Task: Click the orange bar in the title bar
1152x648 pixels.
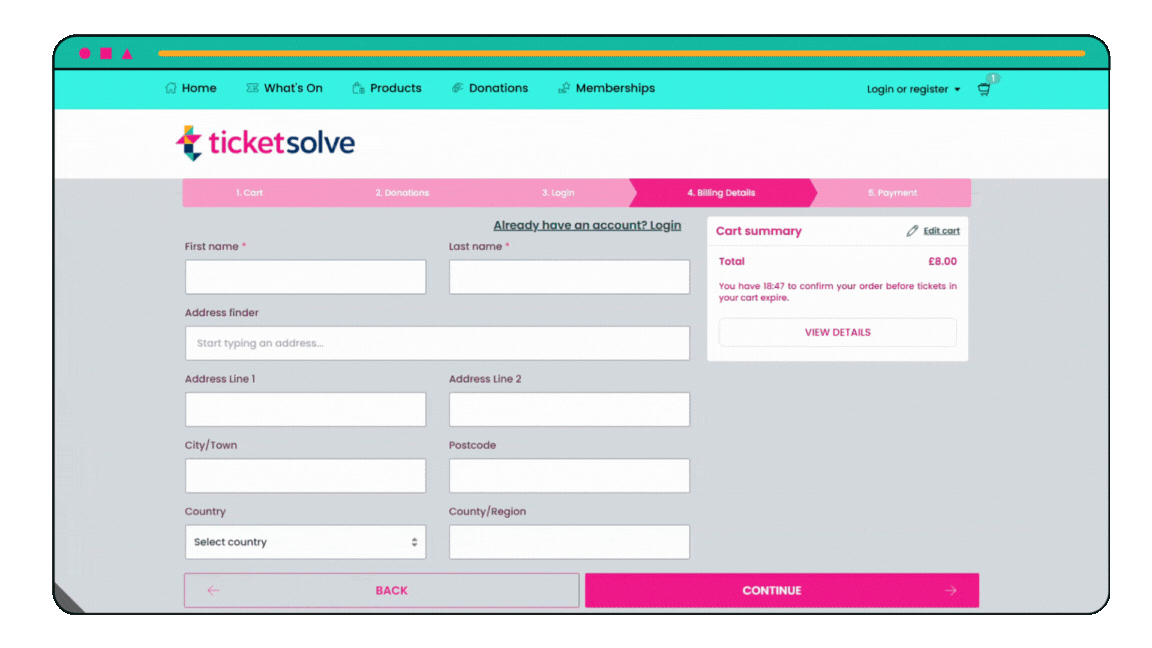Action: point(622,54)
